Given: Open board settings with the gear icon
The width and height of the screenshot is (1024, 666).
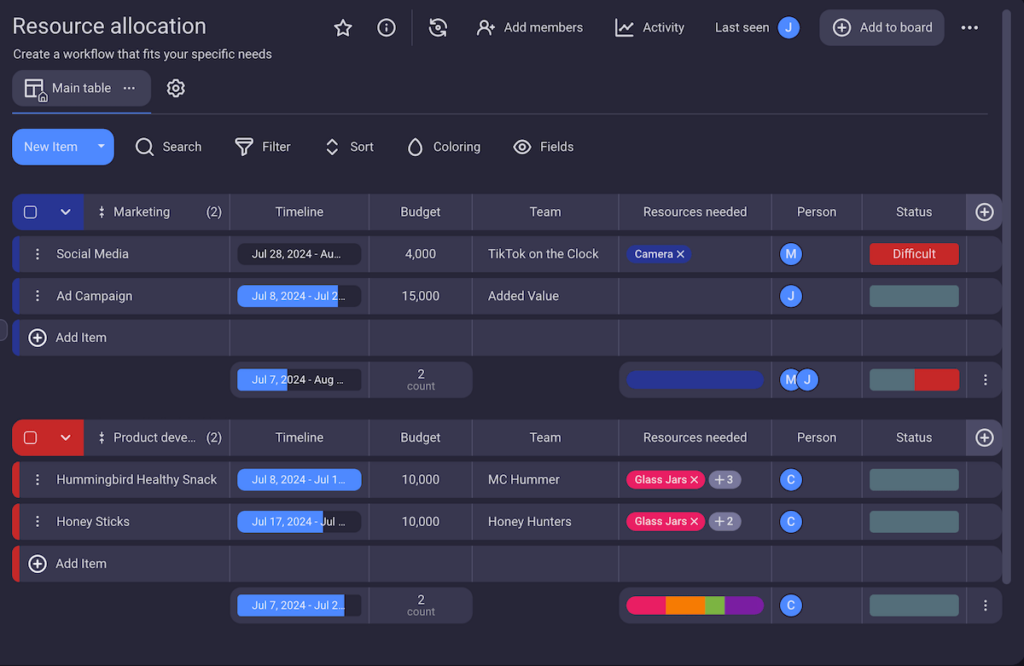Looking at the screenshot, I should [x=175, y=88].
